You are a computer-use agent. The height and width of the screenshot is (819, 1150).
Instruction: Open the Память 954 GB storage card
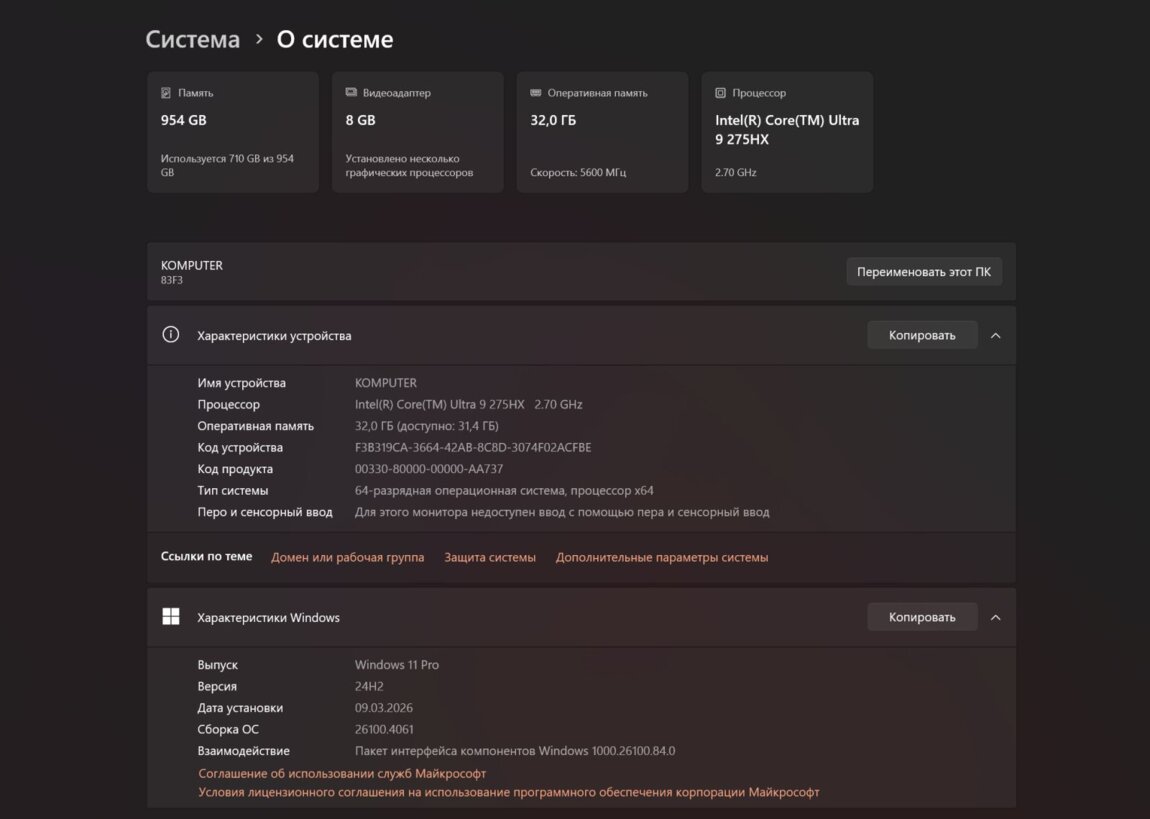[233, 132]
